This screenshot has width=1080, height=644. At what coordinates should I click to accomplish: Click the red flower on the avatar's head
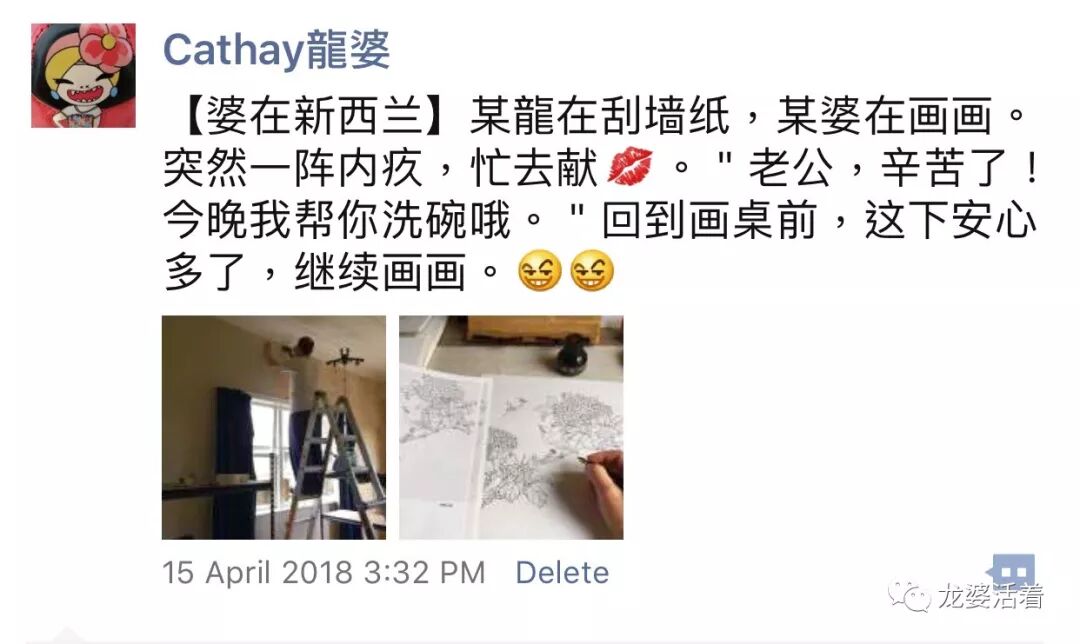tap(107, 41)
